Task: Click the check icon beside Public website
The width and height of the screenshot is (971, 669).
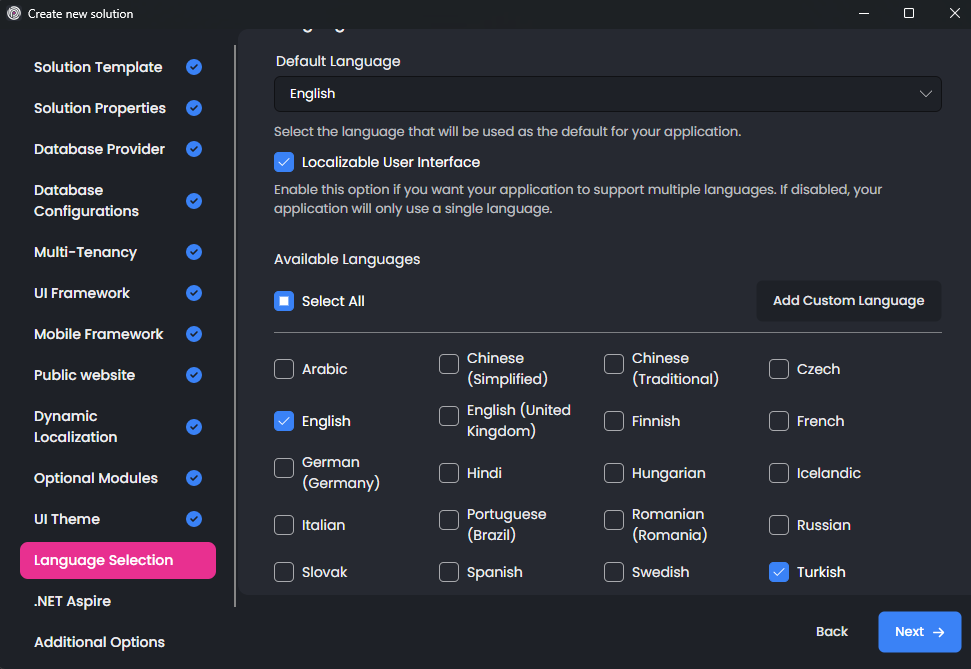Action: click(x=194, y=375)
